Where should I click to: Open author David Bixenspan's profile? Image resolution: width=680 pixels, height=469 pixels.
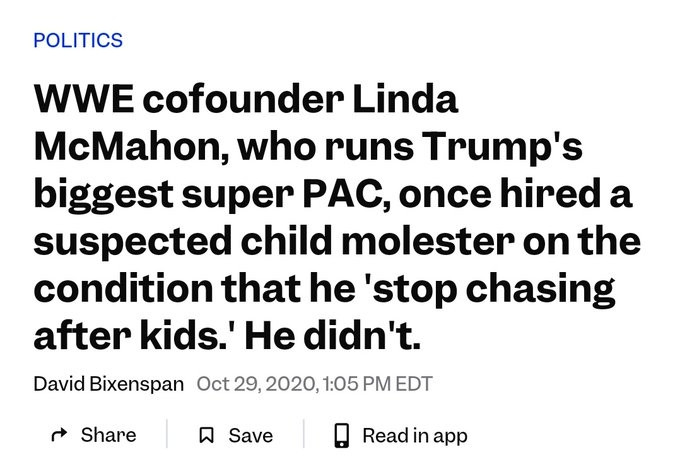109,384
